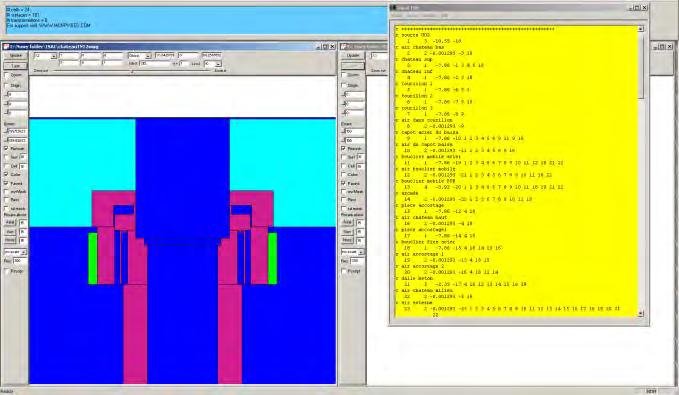Click line 'c arcade' in input file
Viewport: 679px width, 395px height.
pyautogui.click(x=407, y=193)
